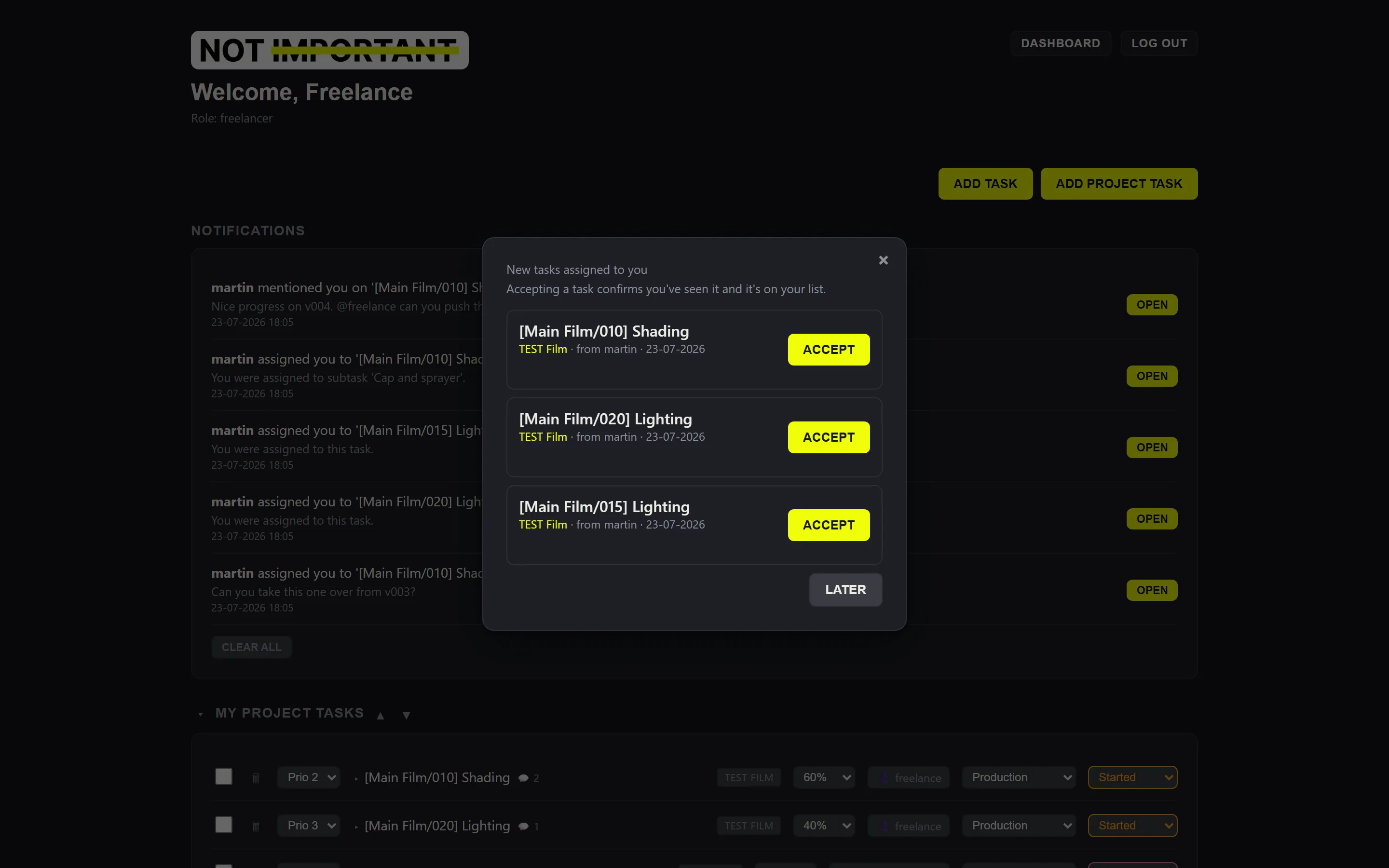Click the Later button

click(x=845, y=590)
